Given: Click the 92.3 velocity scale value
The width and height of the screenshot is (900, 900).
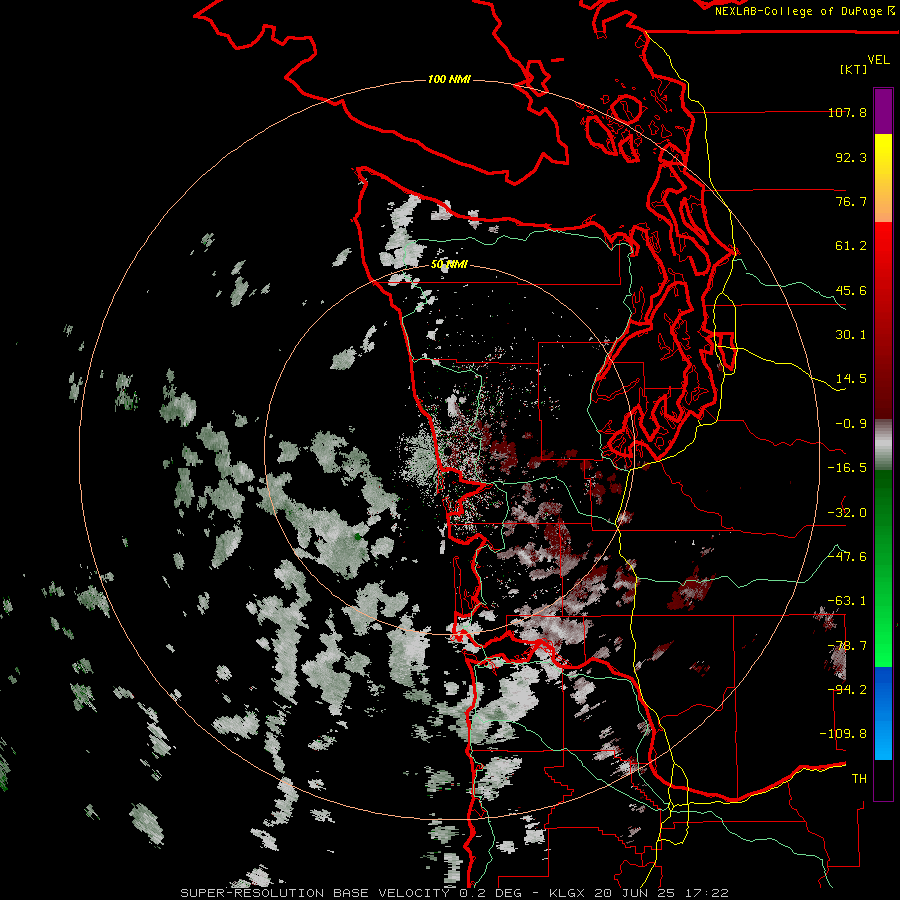Looking at the screenshot, I should click(x=851, y=157).
